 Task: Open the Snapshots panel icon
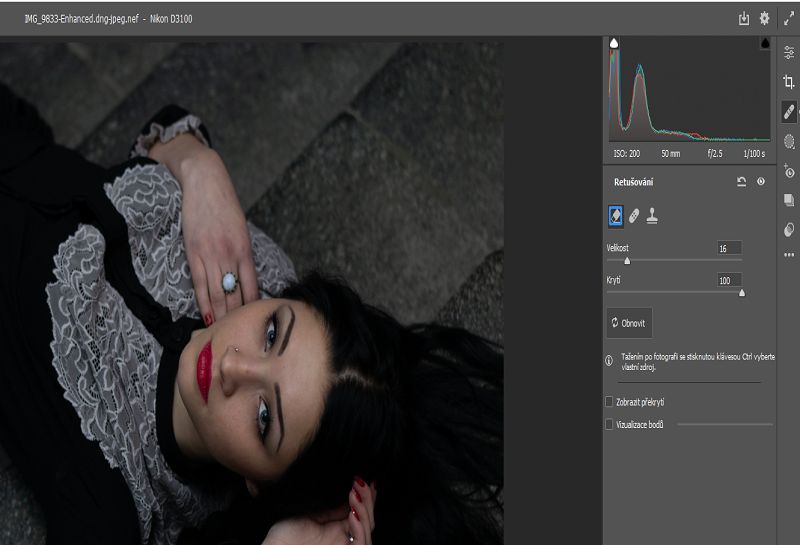point(789,200)
